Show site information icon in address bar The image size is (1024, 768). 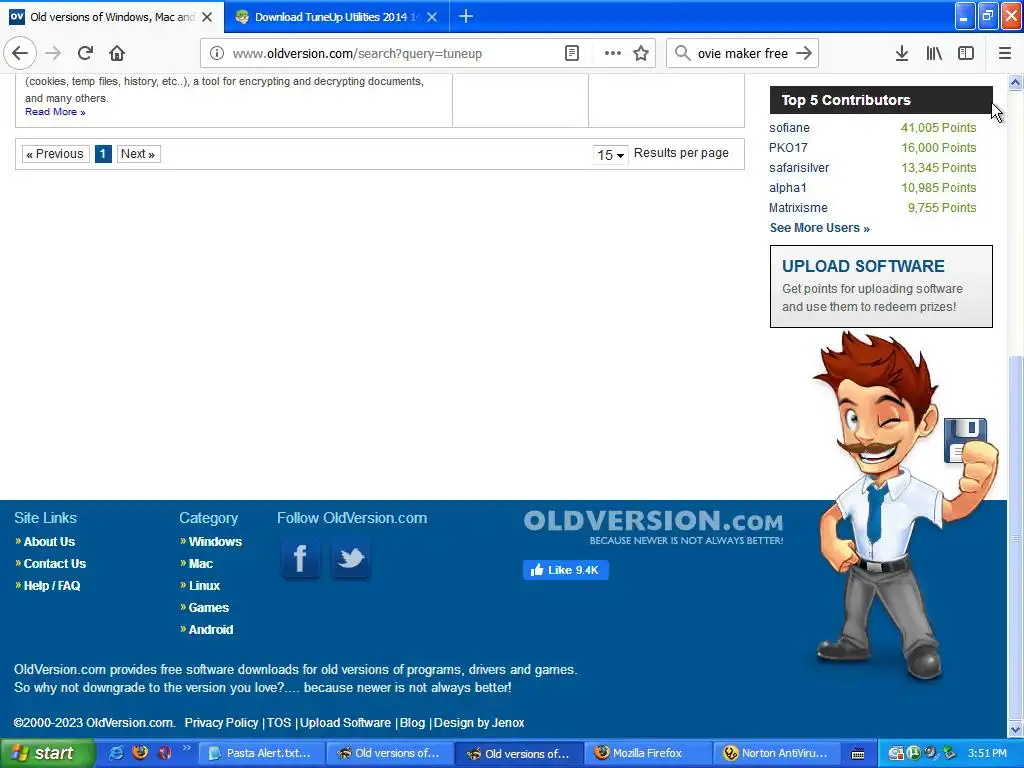[x=217, y=53]
